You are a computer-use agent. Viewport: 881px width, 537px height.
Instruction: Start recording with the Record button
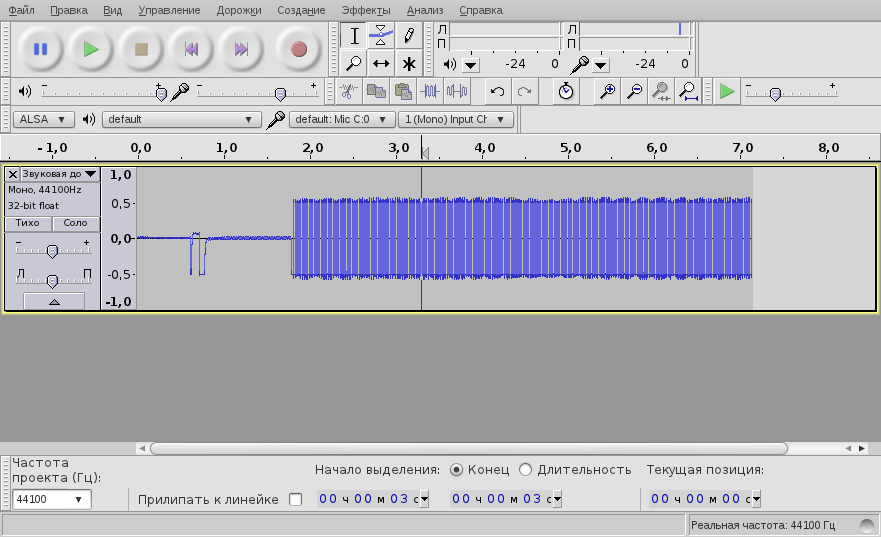tap(299, 49)
